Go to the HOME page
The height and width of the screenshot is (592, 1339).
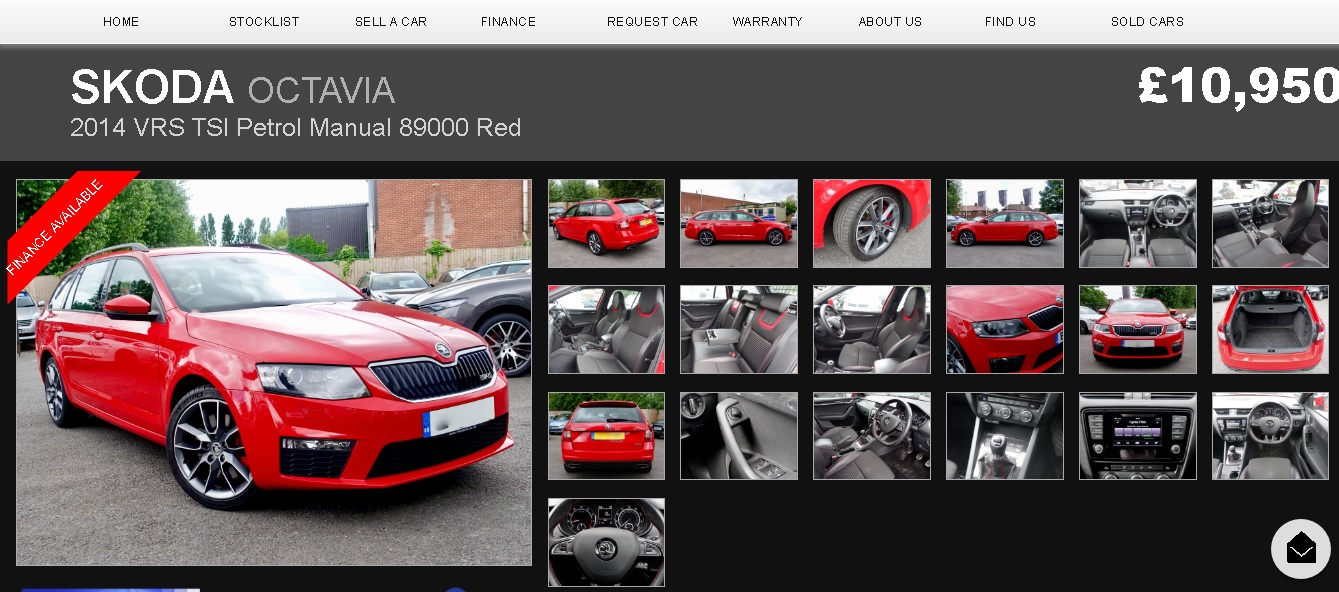(121, 21)
